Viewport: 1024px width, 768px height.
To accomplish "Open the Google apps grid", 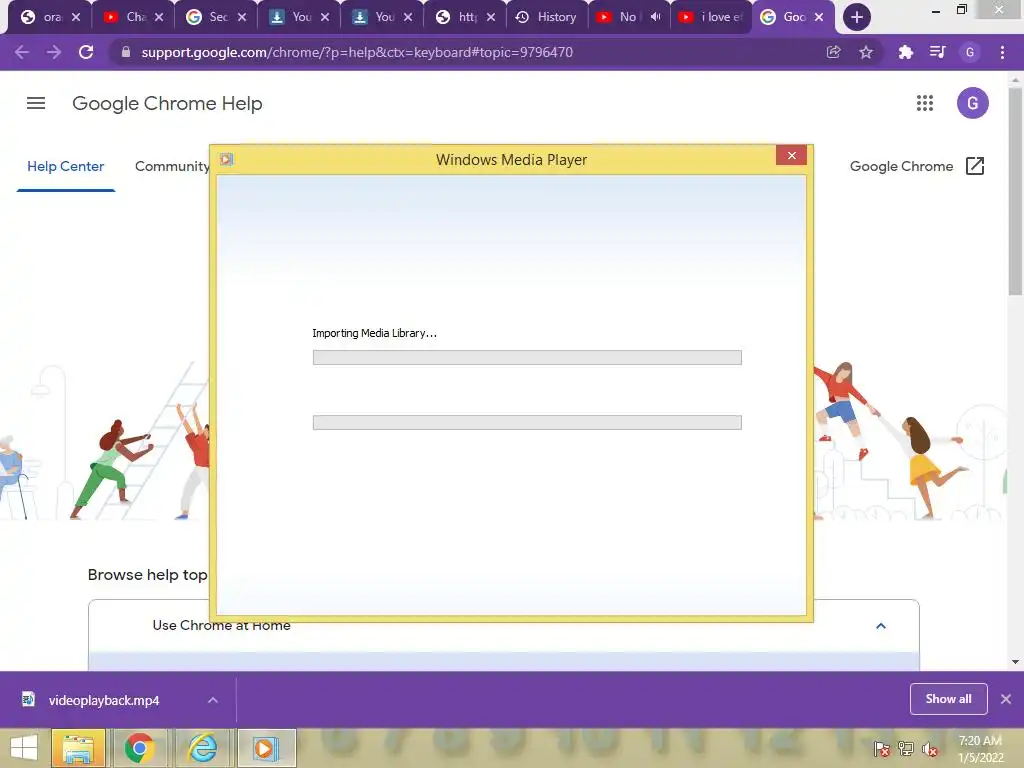I will tap(925, 103).
